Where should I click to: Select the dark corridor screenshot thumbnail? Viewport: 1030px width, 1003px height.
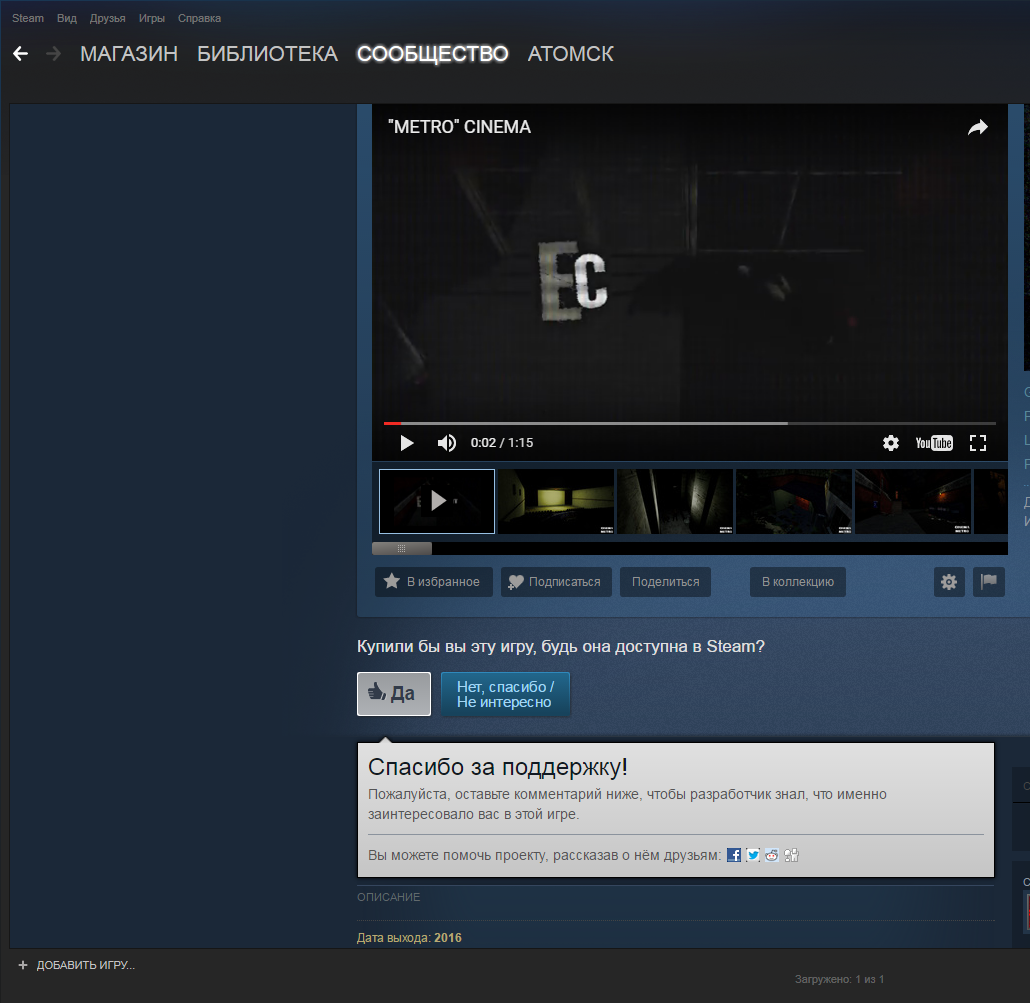pyautogui.click(x=675, y=501)
